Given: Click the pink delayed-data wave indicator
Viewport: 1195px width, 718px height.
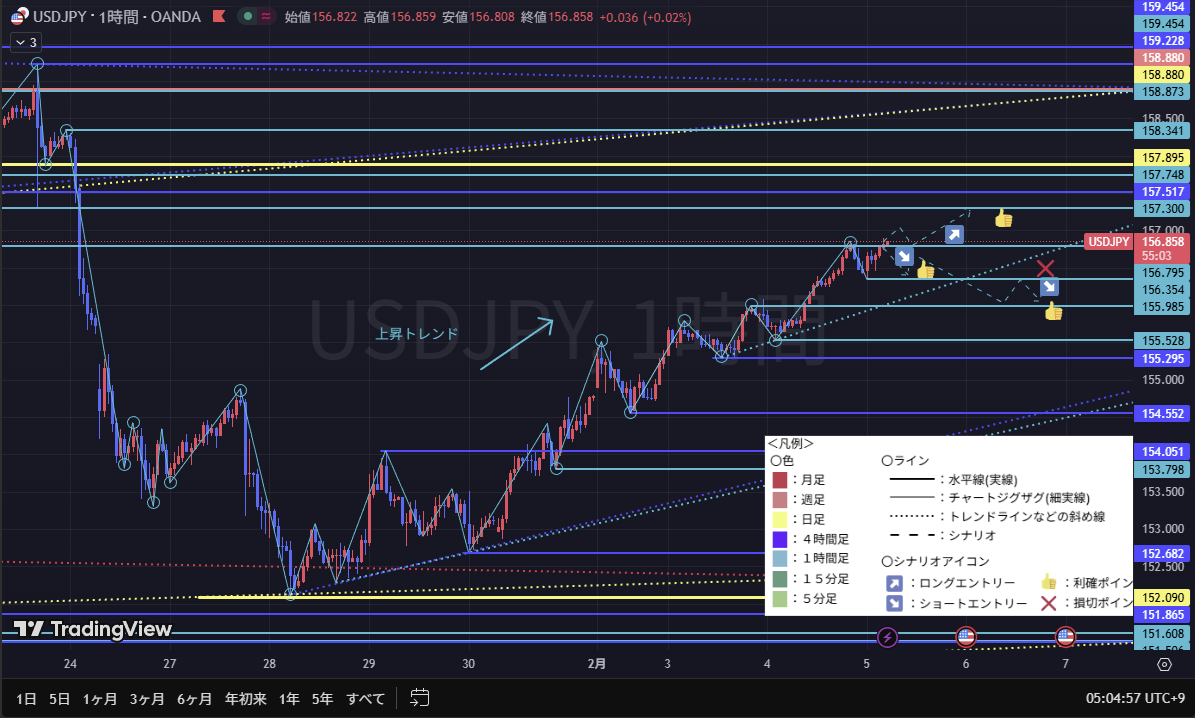Looking at the screenshot, I should tap(265, 16).
